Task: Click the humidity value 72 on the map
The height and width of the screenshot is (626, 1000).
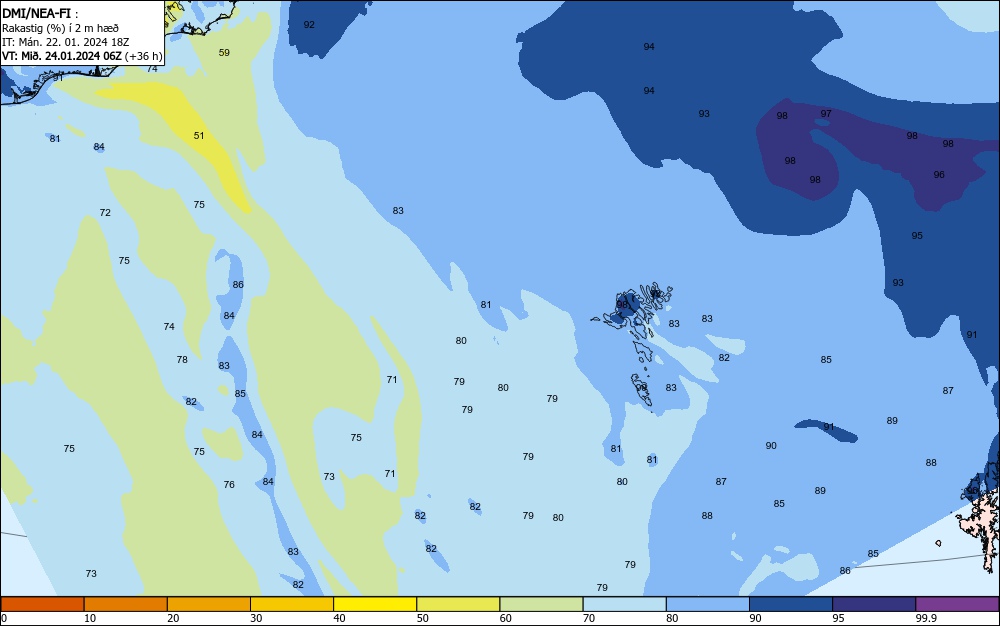Action: click(x=105, y=212)
